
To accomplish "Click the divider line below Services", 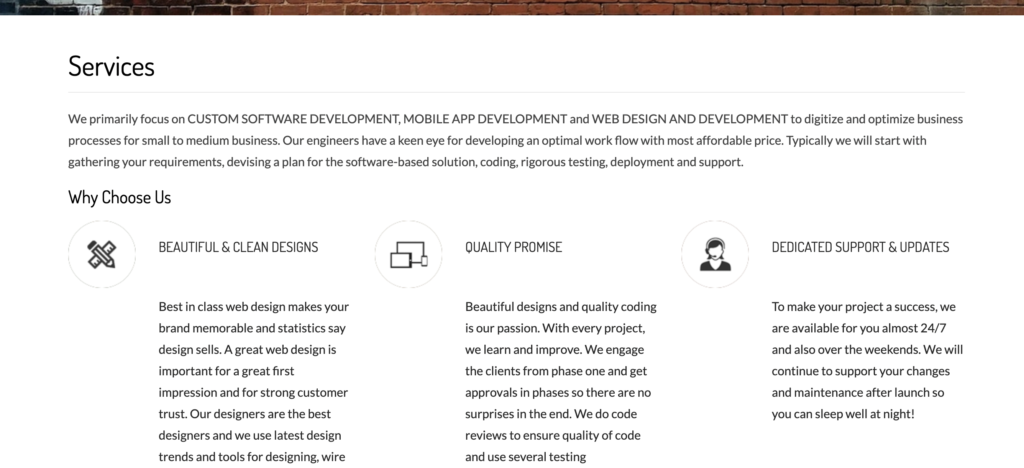I will tap(516, 92).
